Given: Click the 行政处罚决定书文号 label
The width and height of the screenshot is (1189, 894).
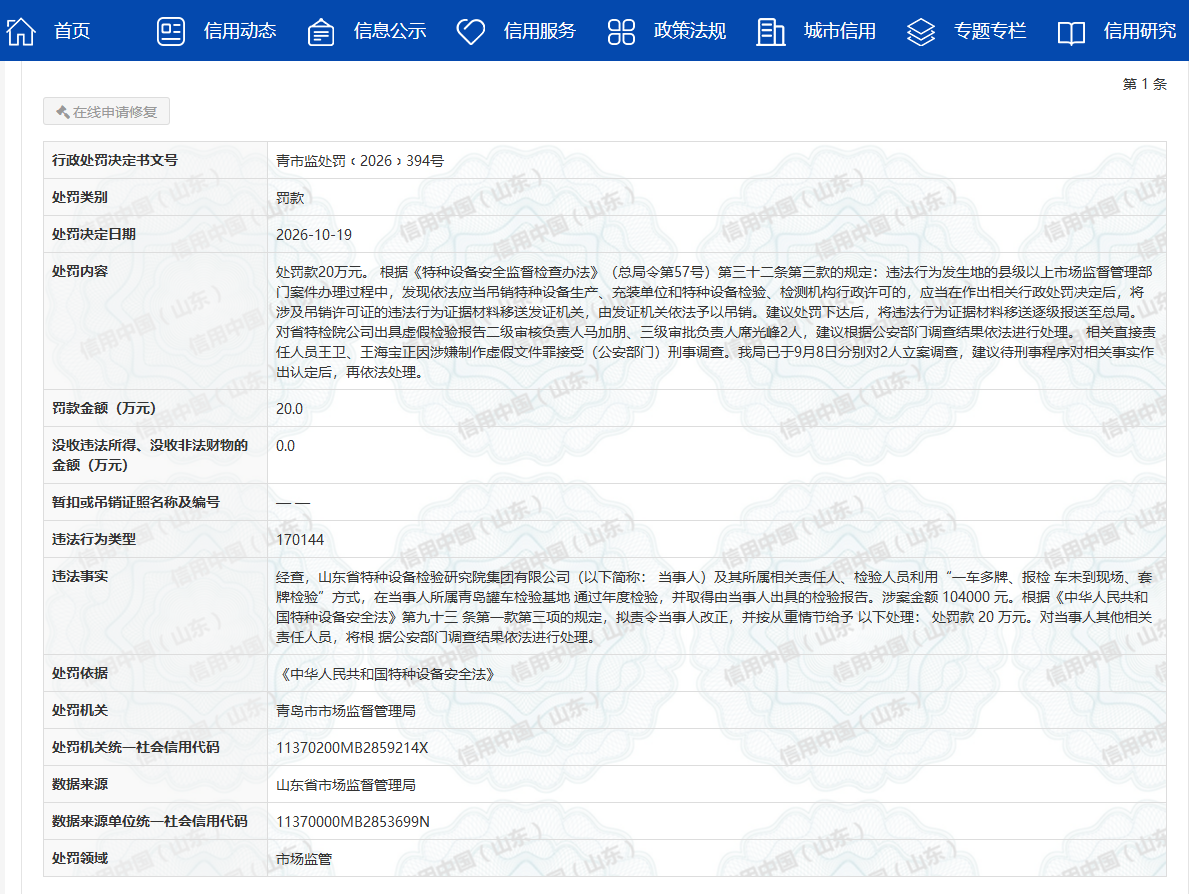Looking at the screenshot, I should pos(115,160).
